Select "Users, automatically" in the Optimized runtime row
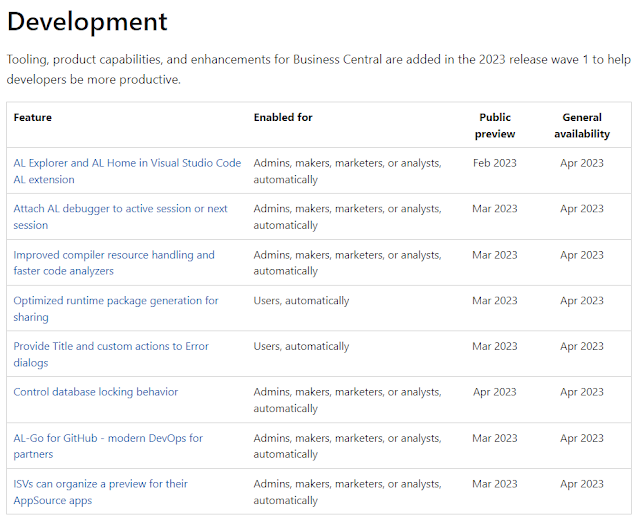This screenshot has height=520, width=640. (301, 300)
